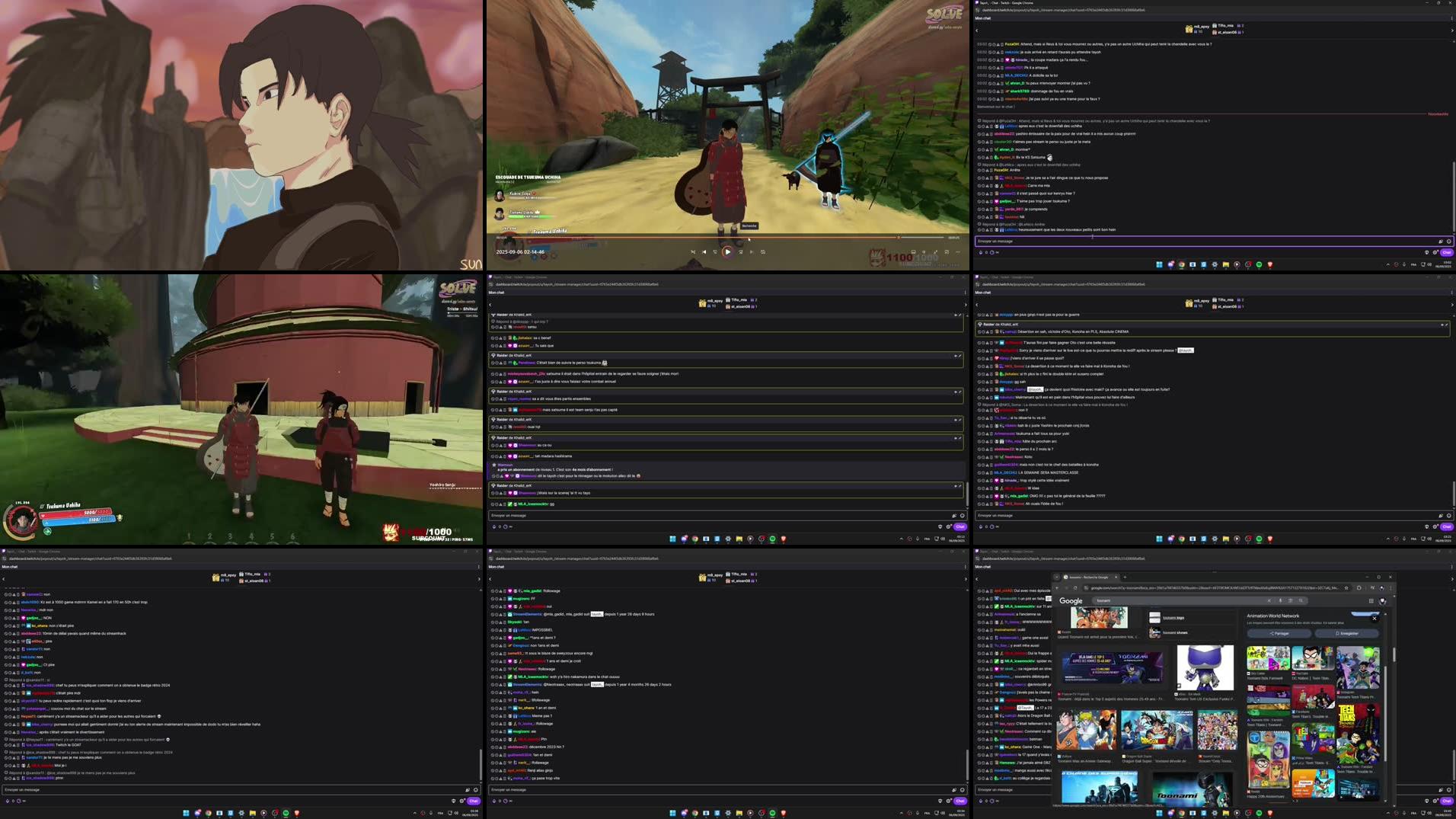Open the emote picker in the middle-right chat

coord(1448,515)
